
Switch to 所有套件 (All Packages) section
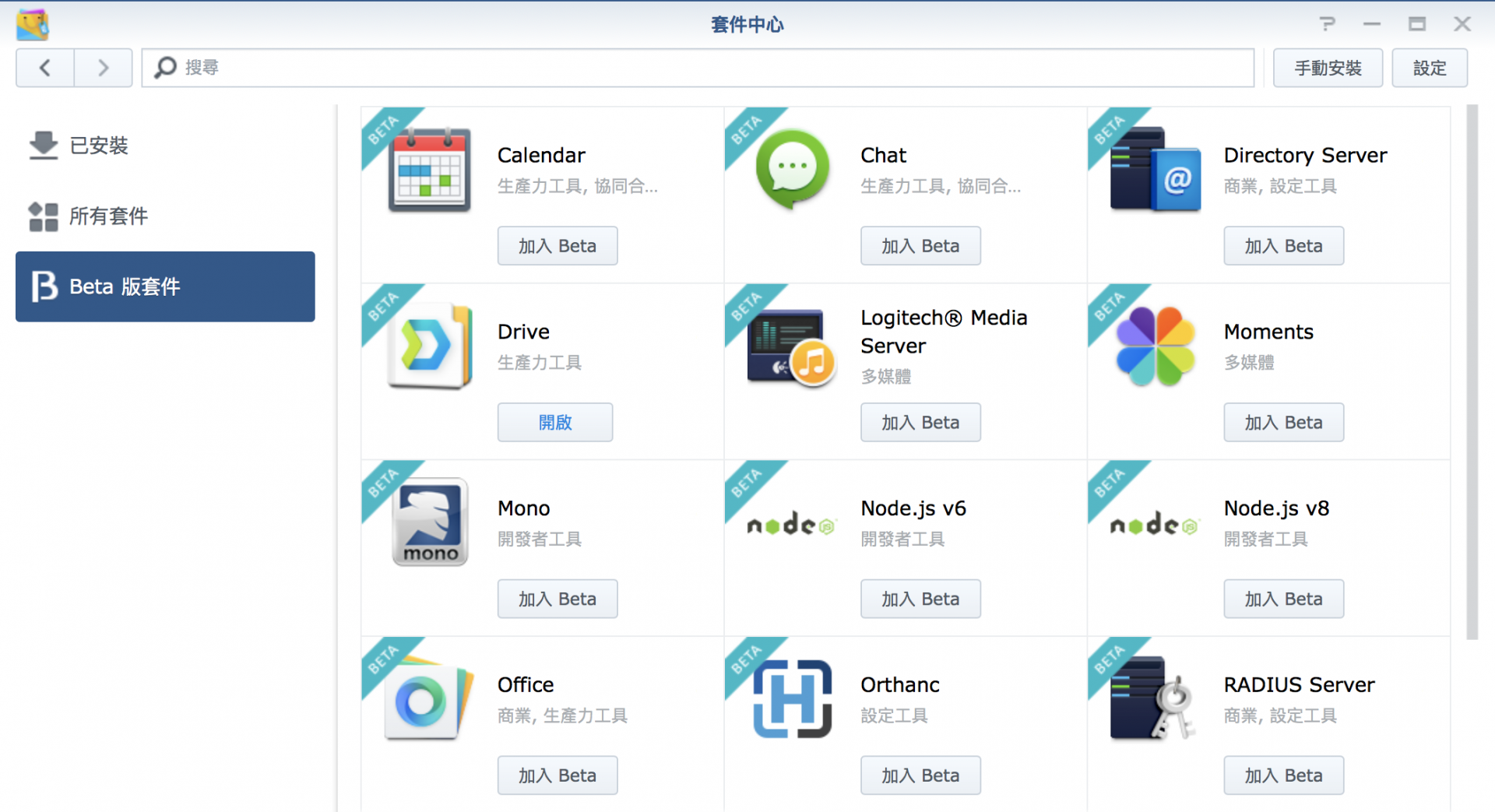point(107,216)
